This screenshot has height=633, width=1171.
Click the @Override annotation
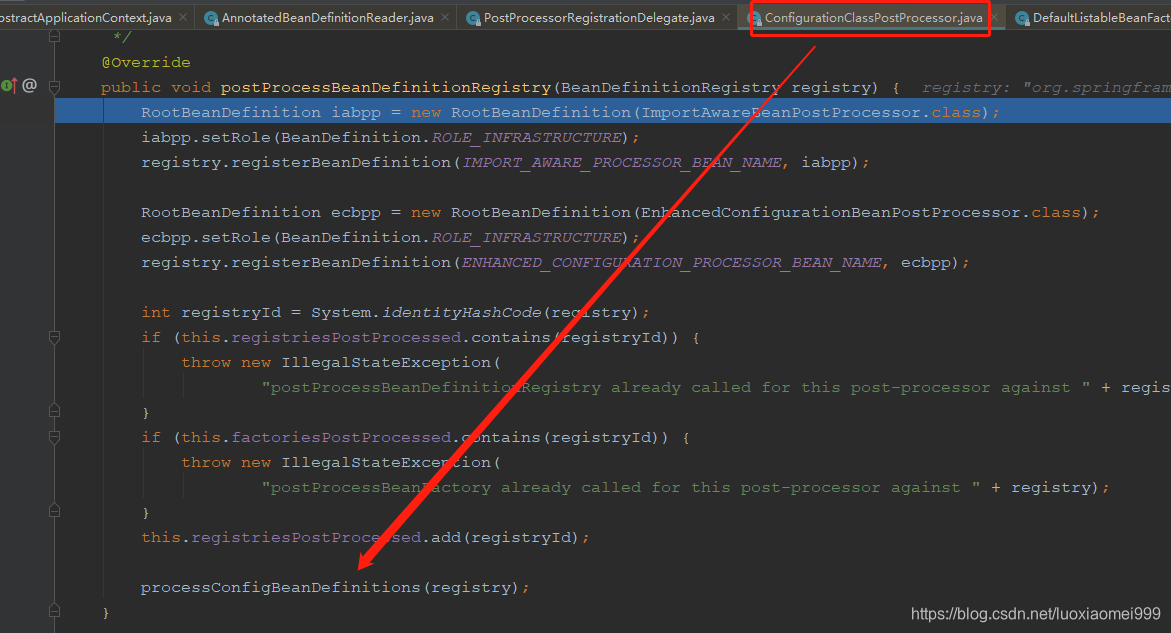[146, 63]
